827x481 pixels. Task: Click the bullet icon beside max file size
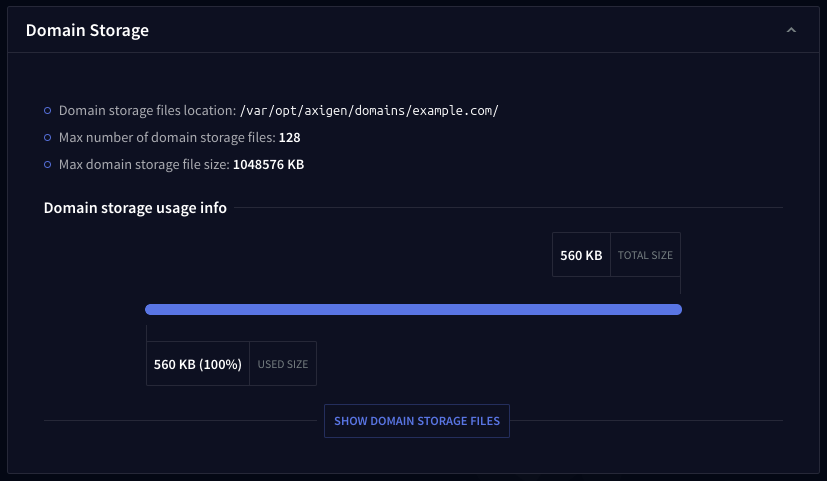(x=48, y=164)
